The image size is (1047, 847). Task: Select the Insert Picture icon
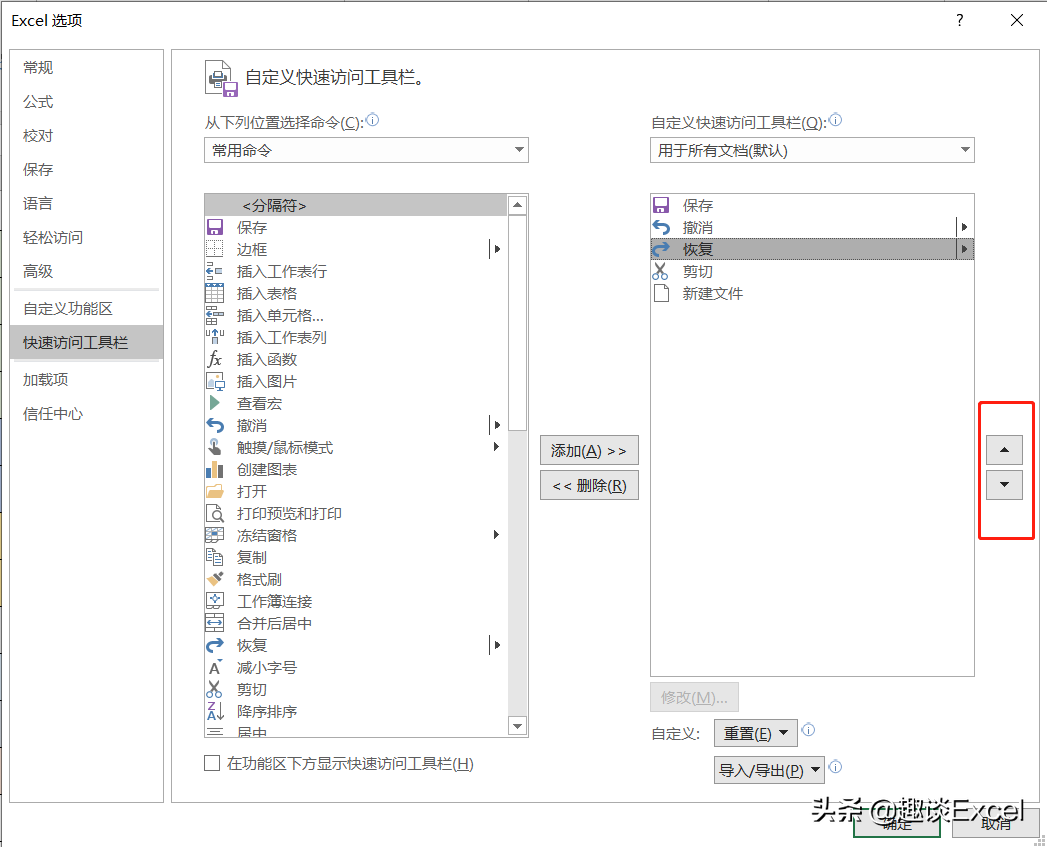214,381
